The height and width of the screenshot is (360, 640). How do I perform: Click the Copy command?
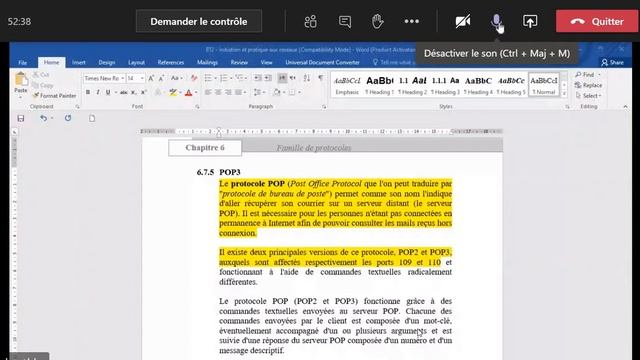pos(42,85)
